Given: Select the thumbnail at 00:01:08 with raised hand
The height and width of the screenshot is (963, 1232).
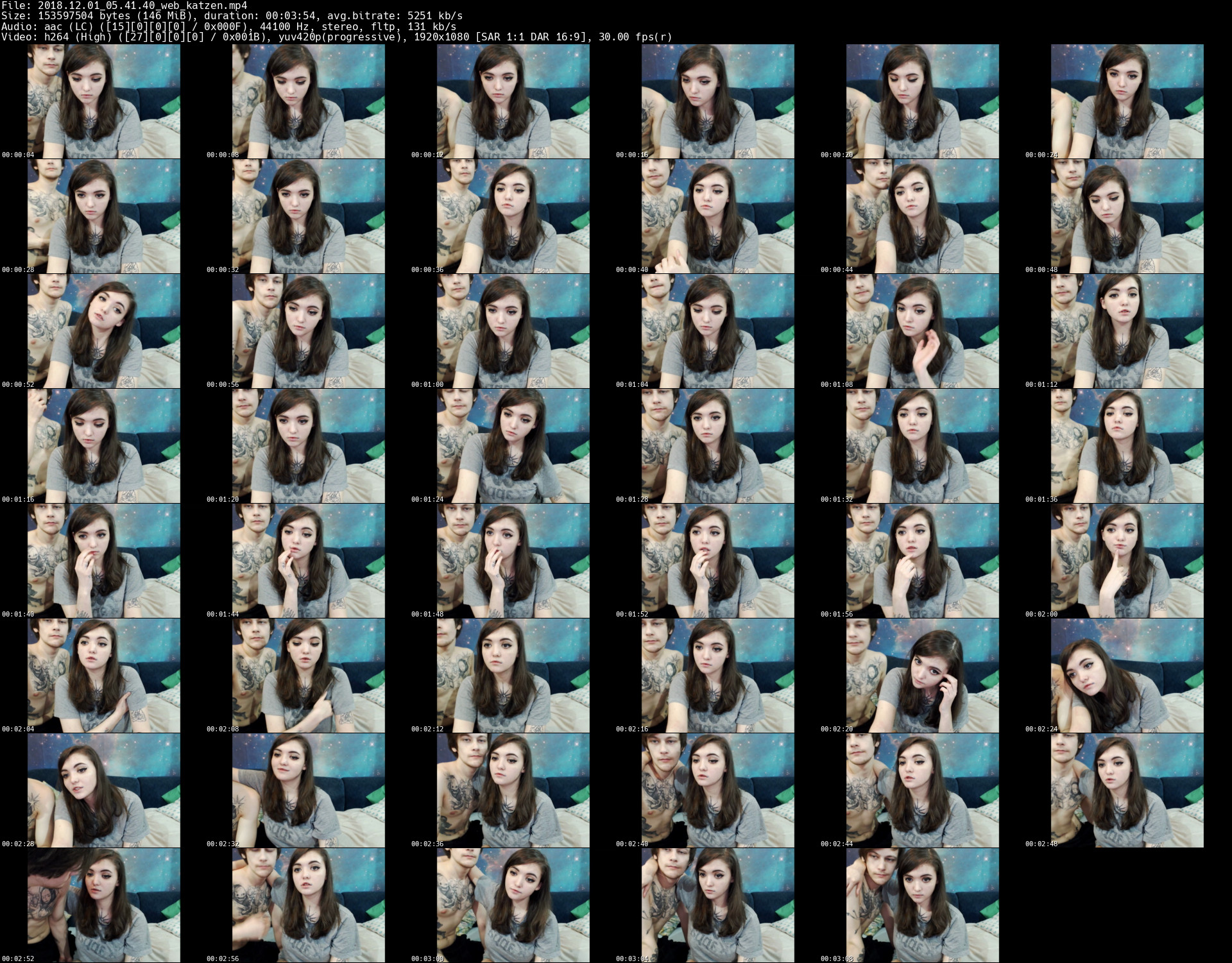Looking at the screenshot, I should [x=922, y=331].
